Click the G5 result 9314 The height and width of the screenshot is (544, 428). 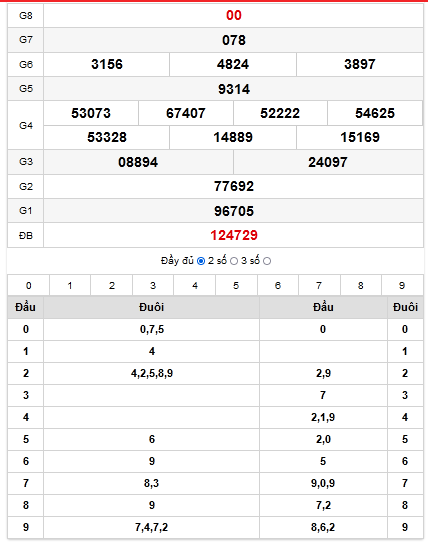234,89
